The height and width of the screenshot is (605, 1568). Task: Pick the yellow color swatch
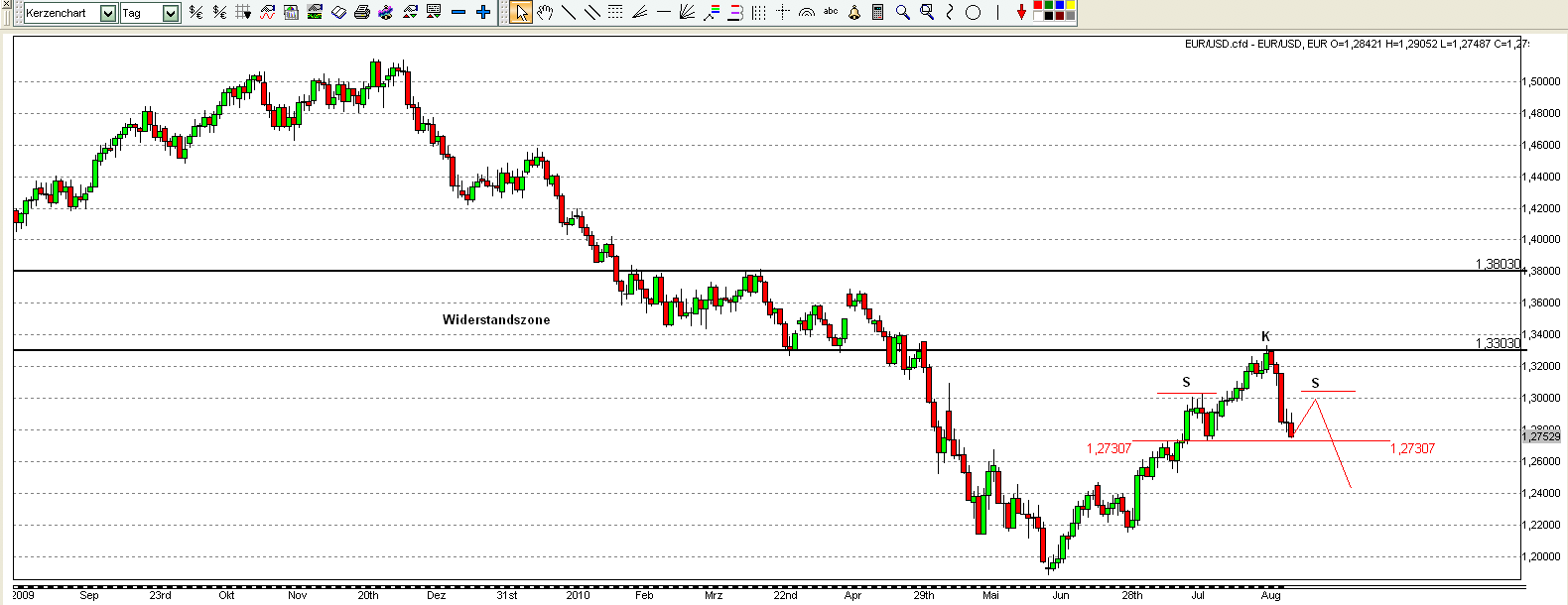coord(1071,5)
